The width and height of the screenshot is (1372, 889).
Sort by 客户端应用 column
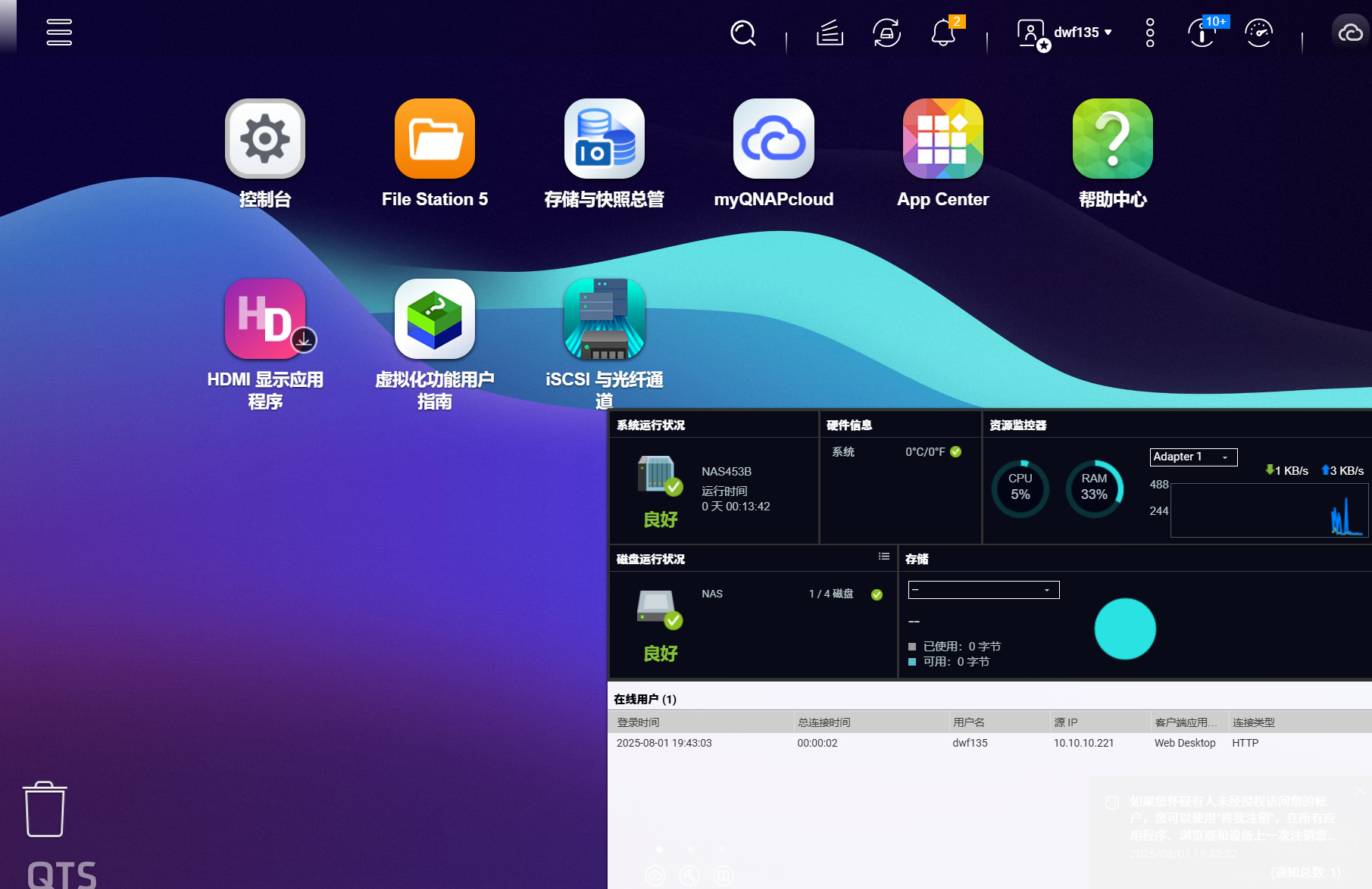[x=1189, y=722]
